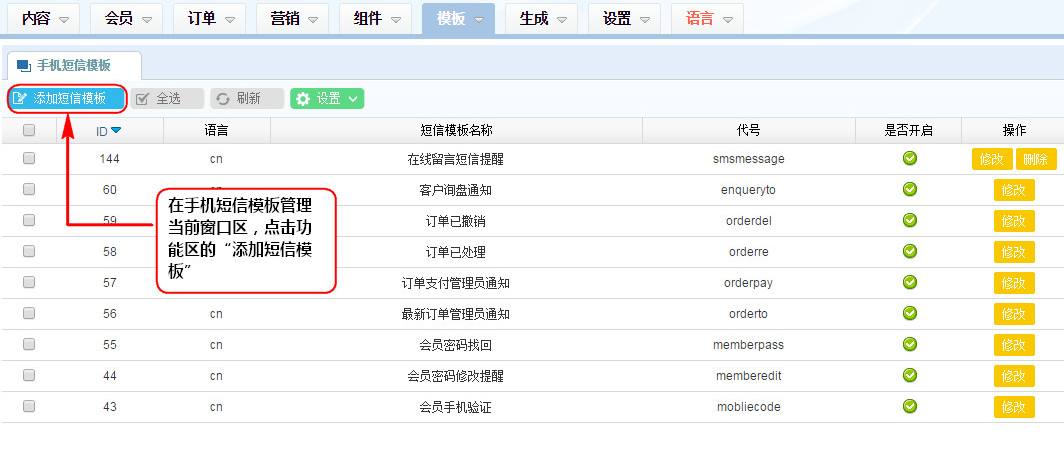Image resolution: width=1064 pixels, height=451 pixels.
Task: Click enabled check icon for orderpay row
Action: tap(910, 282)
